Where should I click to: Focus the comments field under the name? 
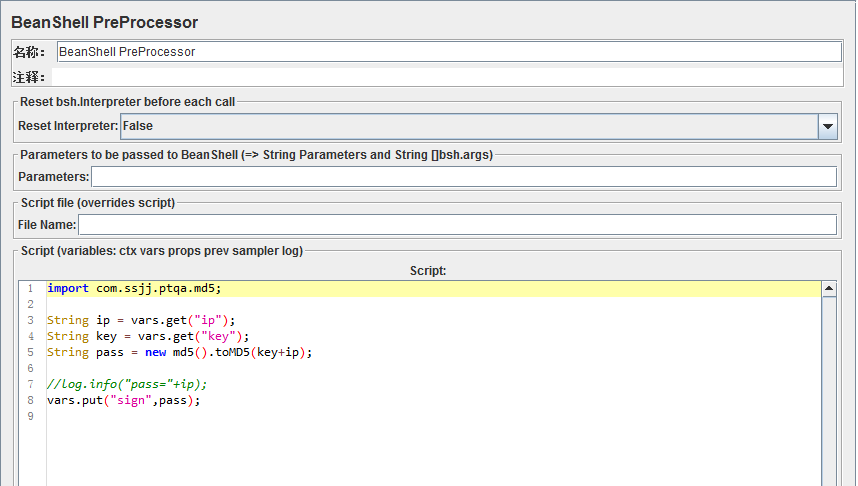point(447,77)
